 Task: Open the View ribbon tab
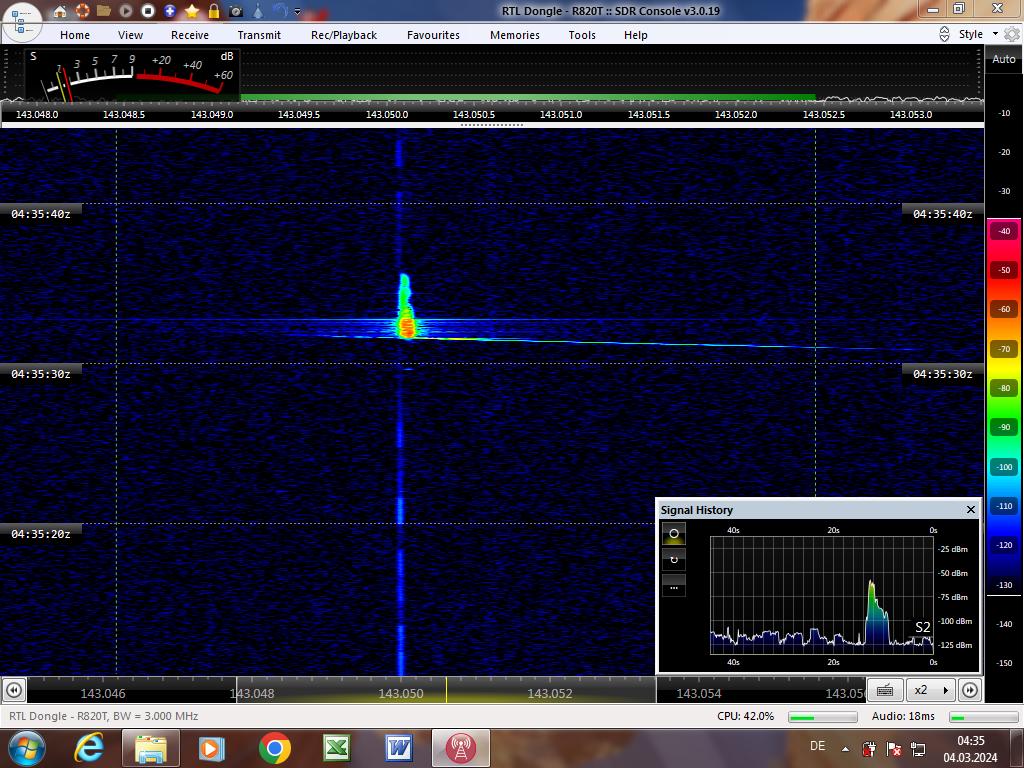(x=130, y=35)
